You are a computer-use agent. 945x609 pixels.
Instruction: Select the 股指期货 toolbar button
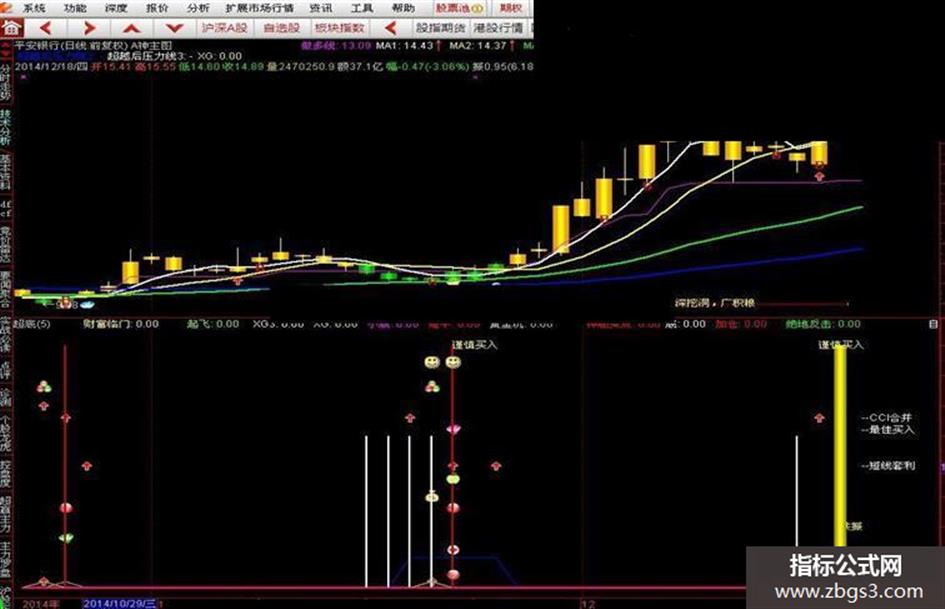[x=441, y=28]
